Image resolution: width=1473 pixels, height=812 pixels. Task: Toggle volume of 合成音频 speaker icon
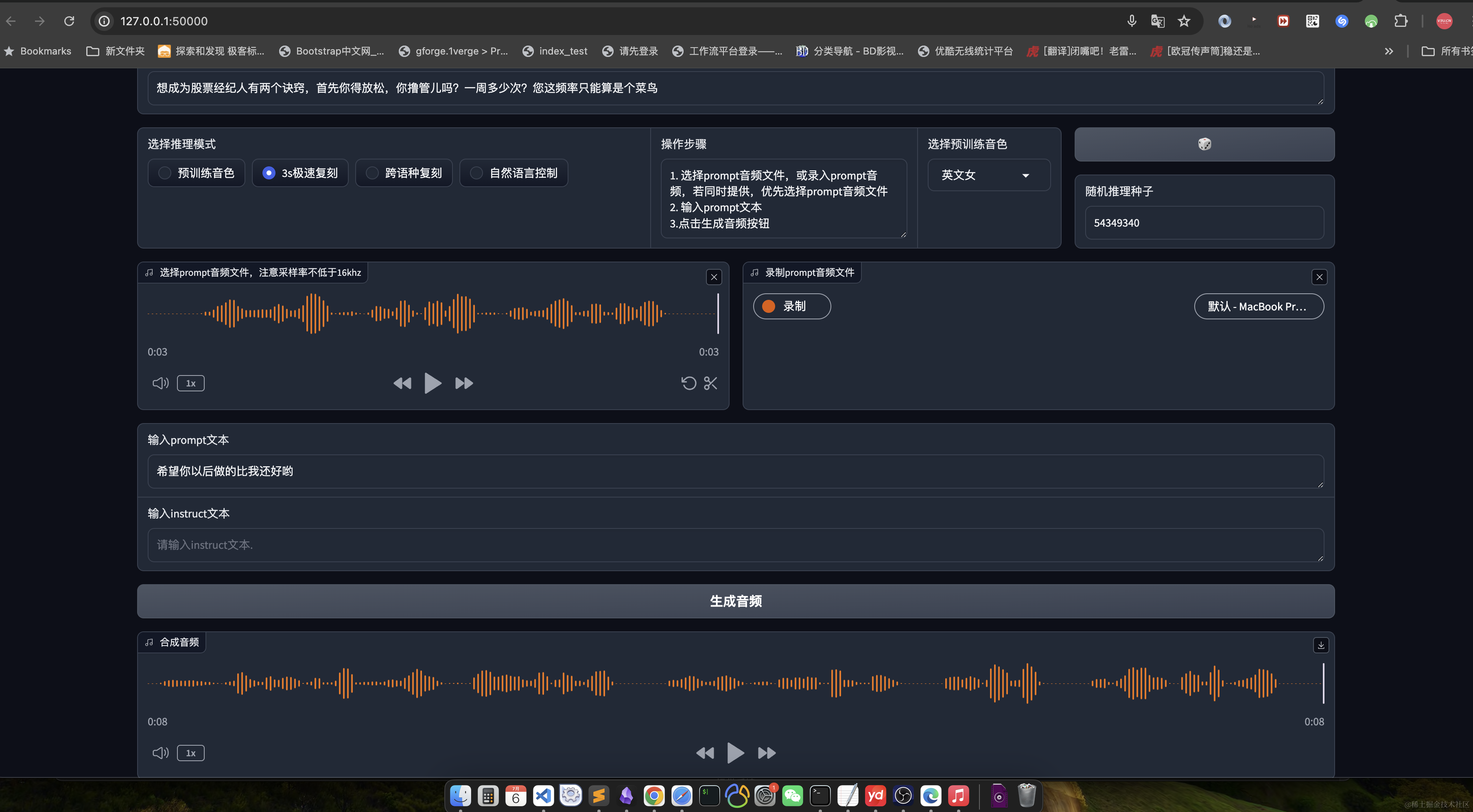[161, 753]
